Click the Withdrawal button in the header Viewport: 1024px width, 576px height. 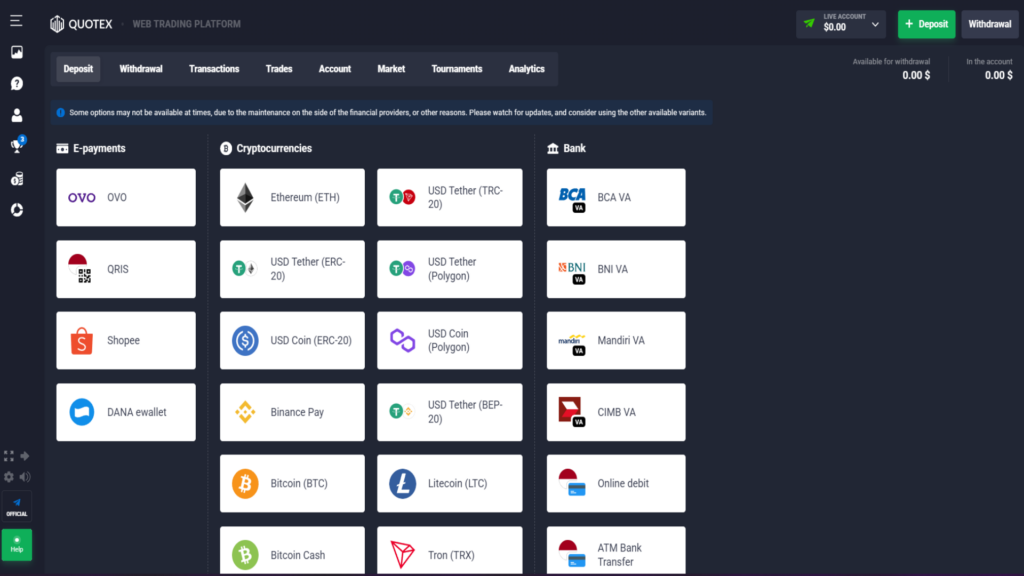(x=989, y=24)
